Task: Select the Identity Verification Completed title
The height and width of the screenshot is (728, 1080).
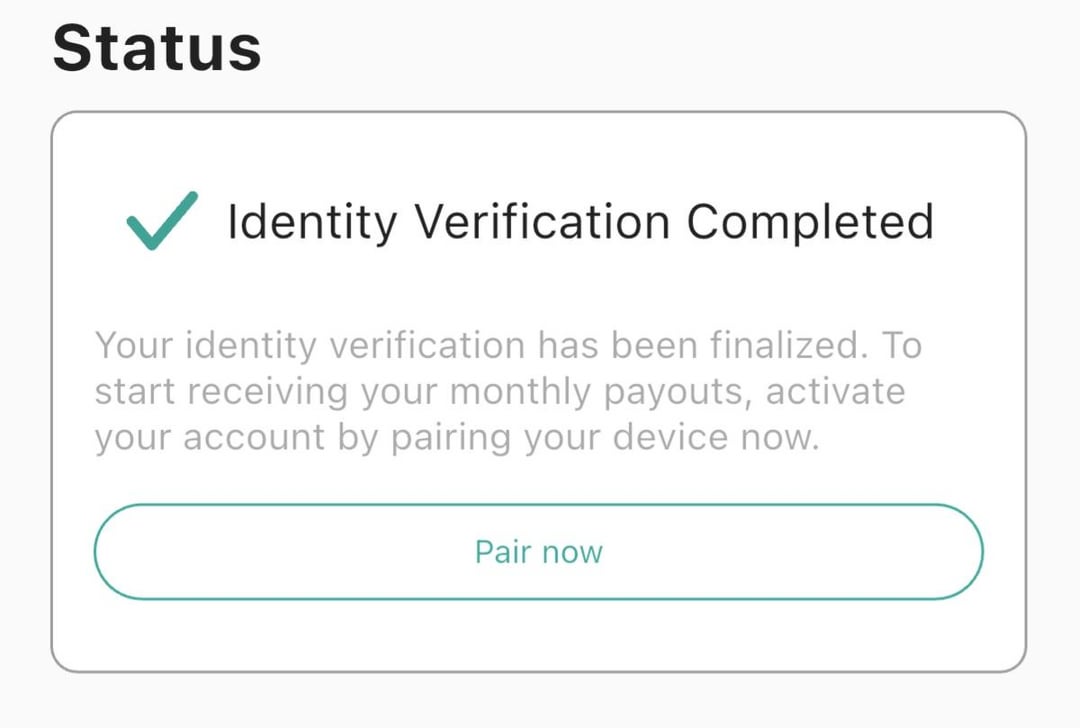Action: (x=580, y=222)
